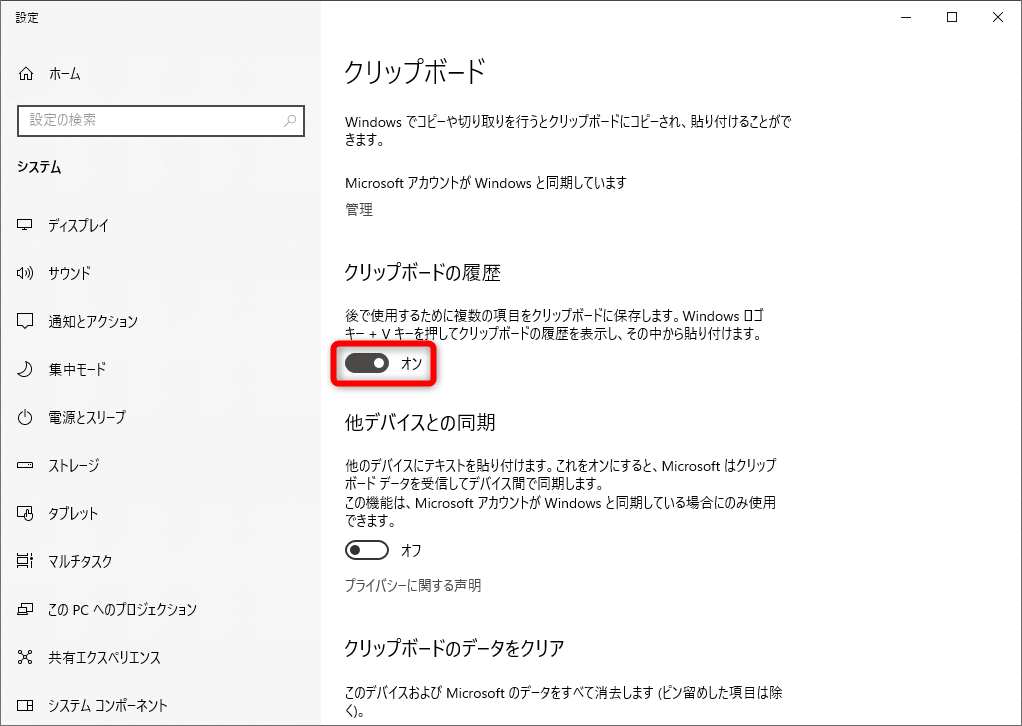The height and width of the screenshot is (726, 1022).
Task: Turn off クリップボードの履歴
Action: click(x=366, y=365)
